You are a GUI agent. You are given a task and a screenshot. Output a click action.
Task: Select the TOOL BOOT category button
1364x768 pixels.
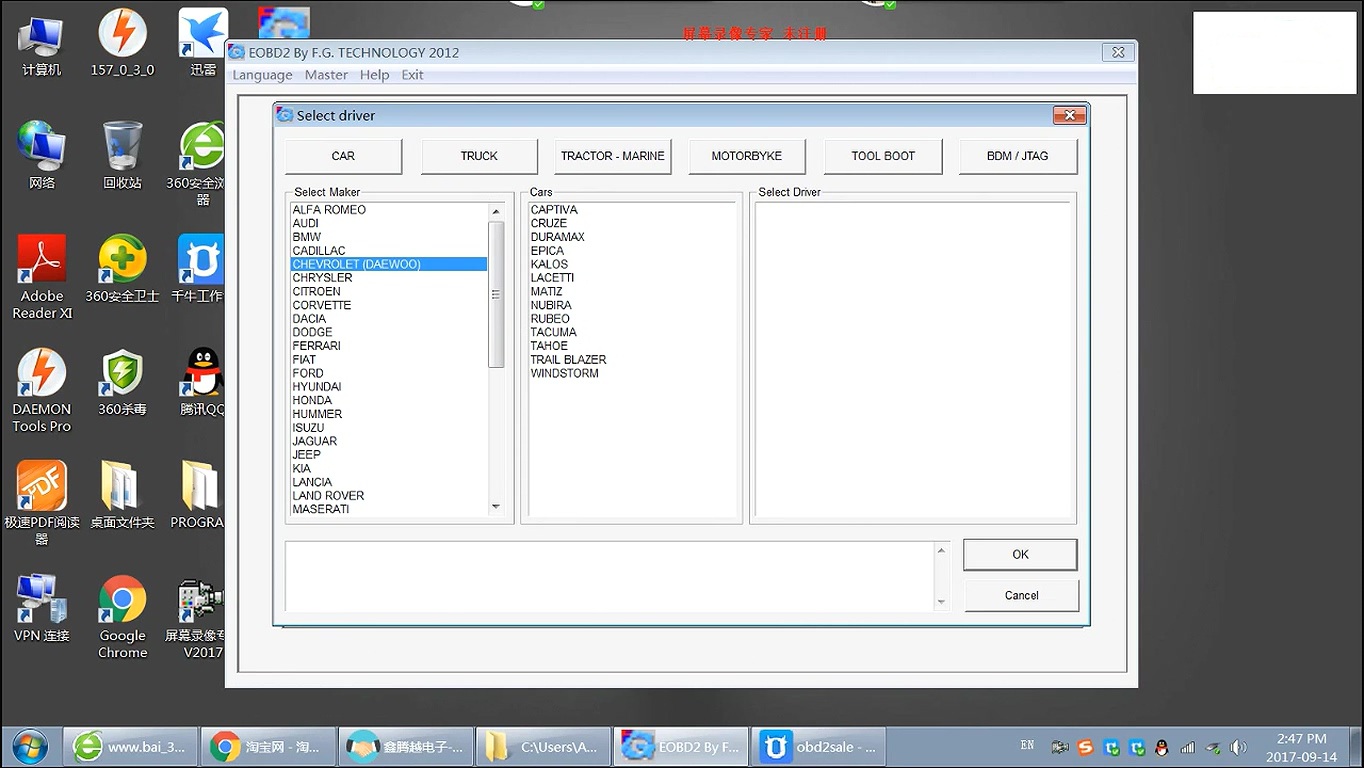coord(883,156)
